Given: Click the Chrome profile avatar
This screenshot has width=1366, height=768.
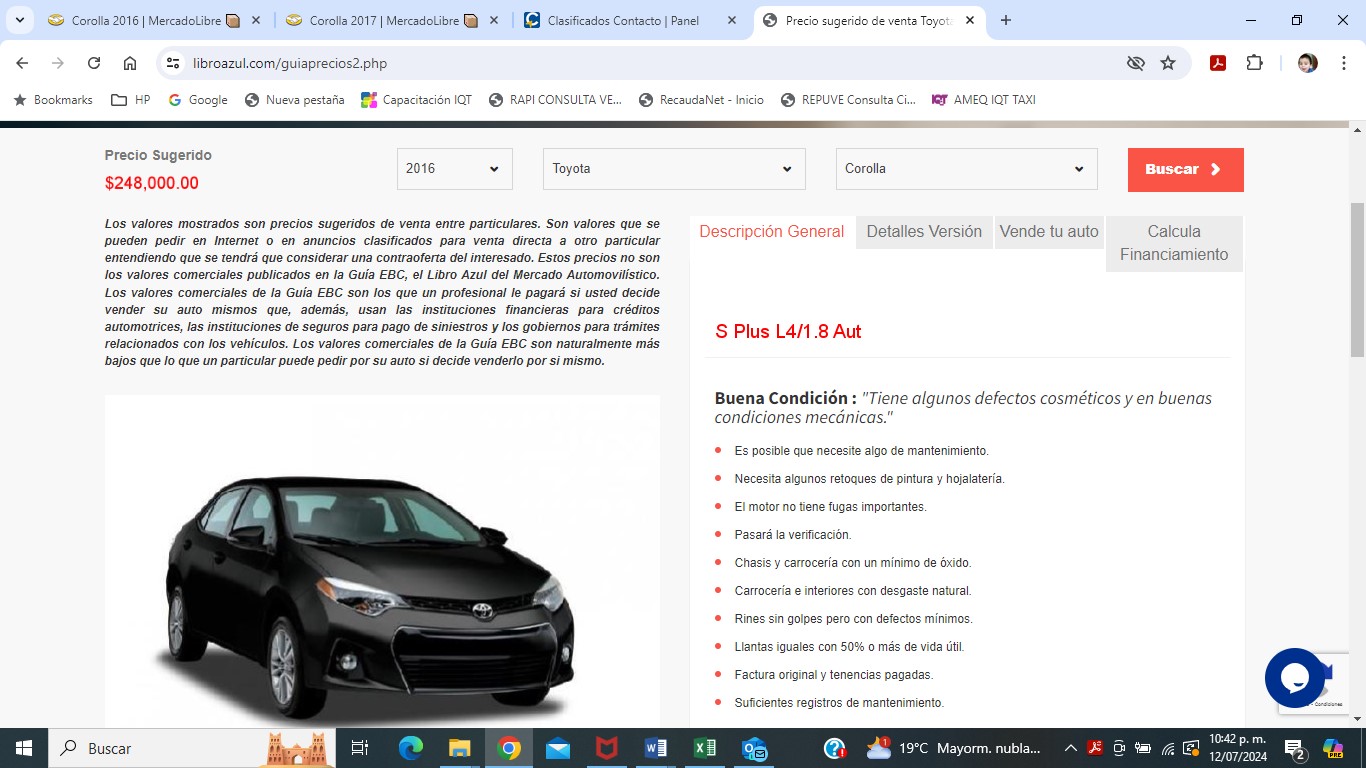Looking at the screenshot, I should point(1307,63).
